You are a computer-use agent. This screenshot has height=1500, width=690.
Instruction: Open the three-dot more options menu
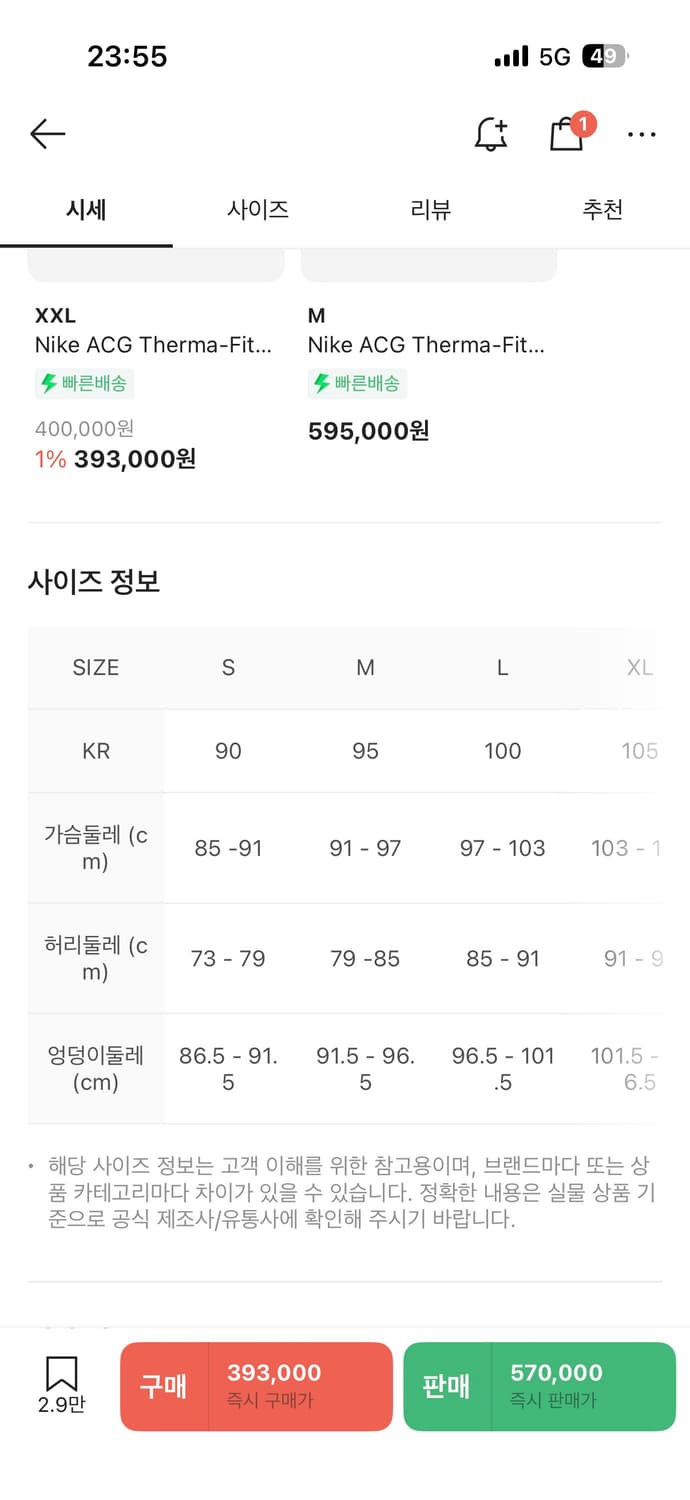(641, 134)
